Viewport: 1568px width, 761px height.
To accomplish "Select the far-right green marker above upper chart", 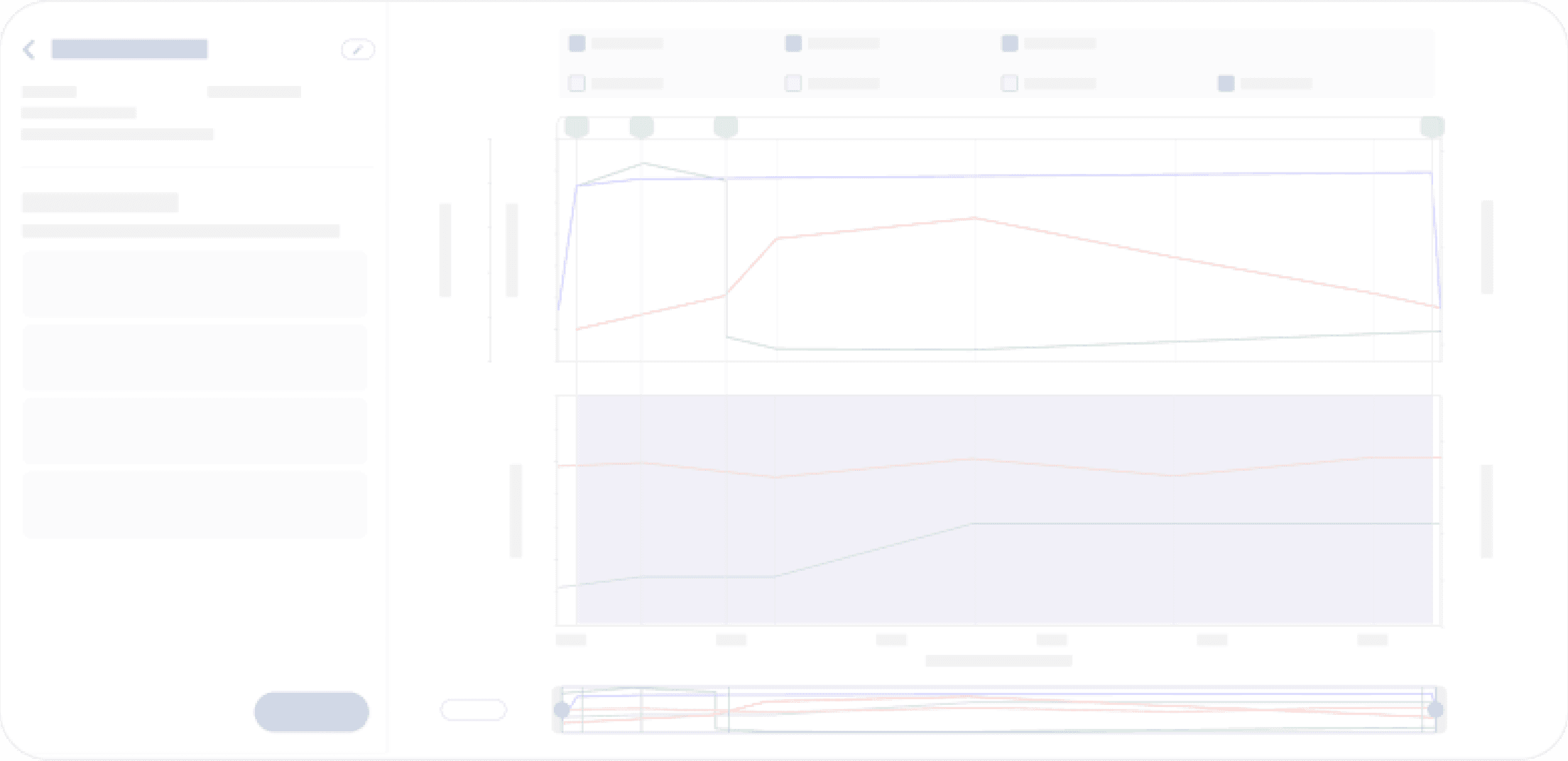I will [1432, 127].
